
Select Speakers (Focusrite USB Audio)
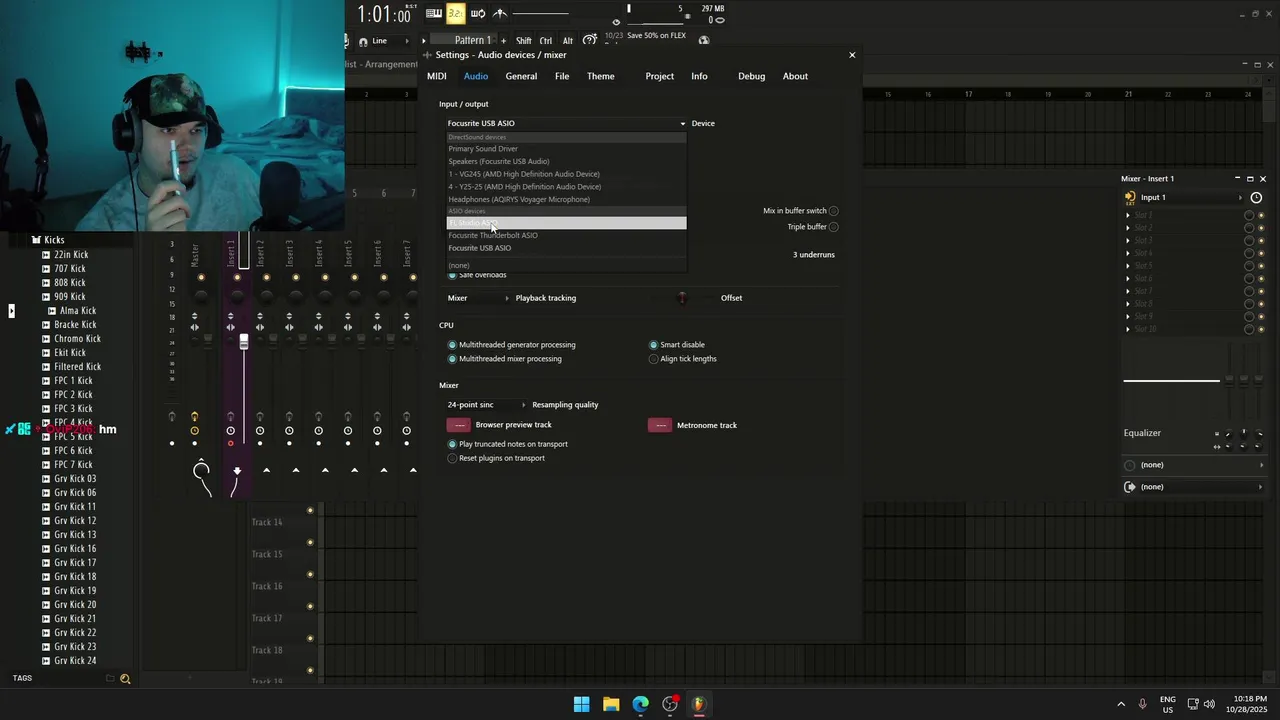click(x=566, y=161)
